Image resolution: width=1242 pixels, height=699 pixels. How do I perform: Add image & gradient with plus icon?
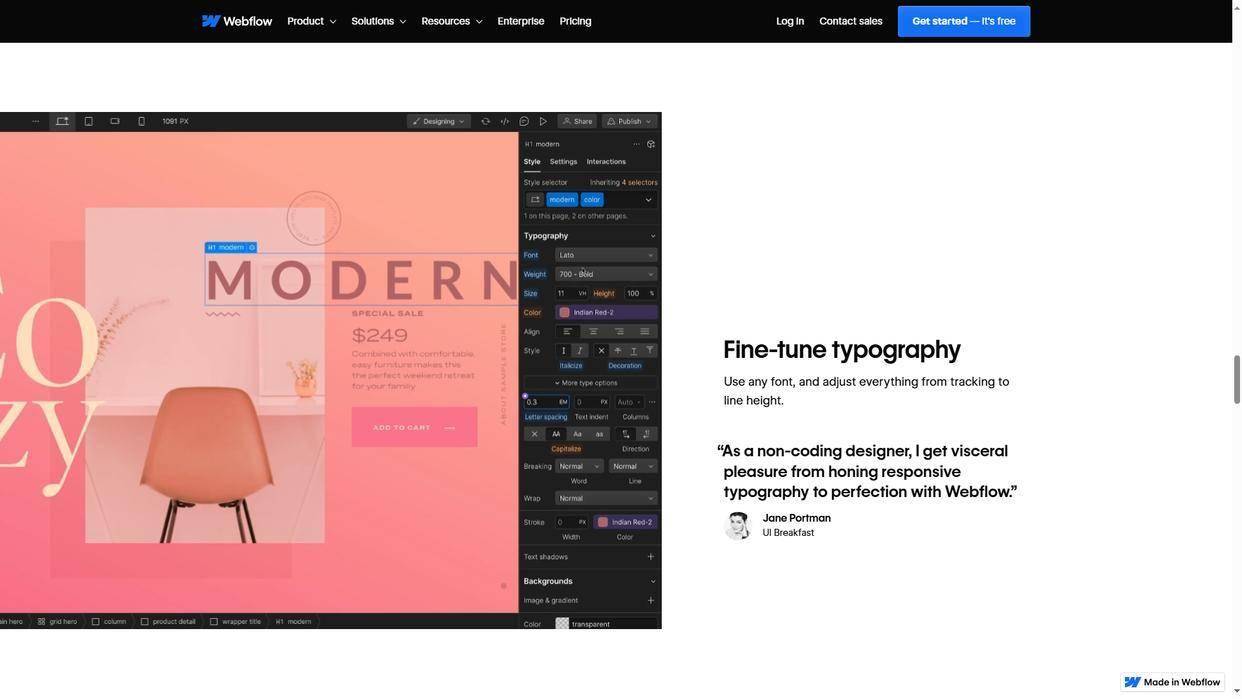[x=650, y=600]
